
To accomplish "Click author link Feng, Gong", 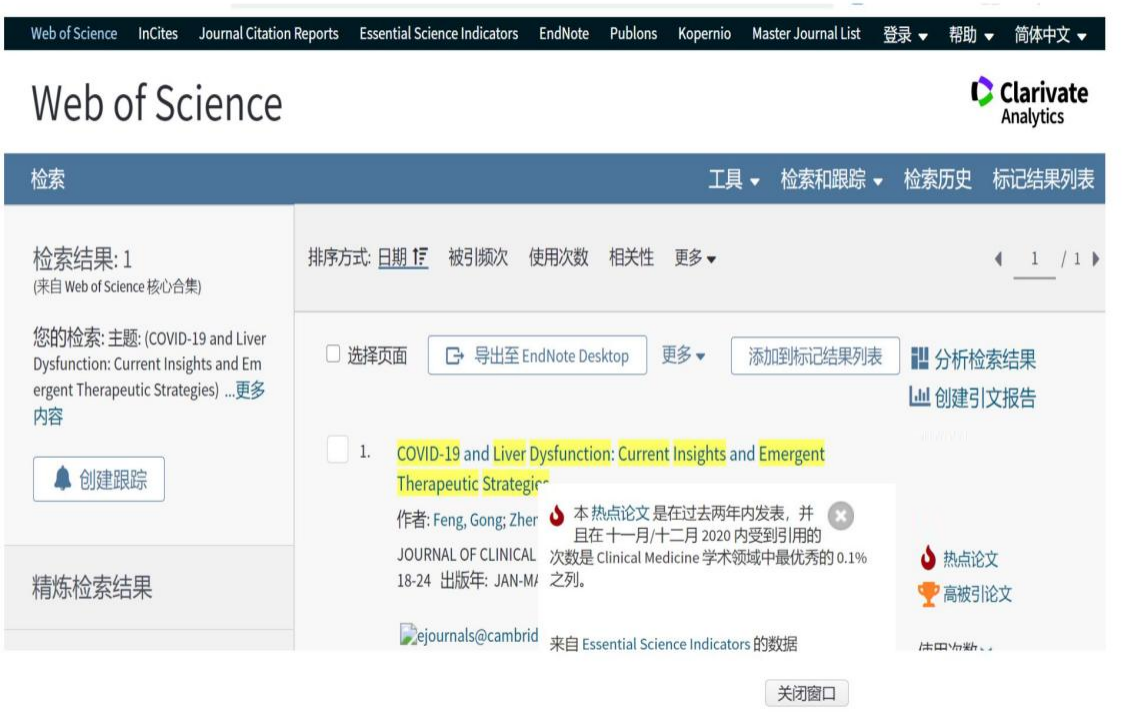I will [467, 519].
